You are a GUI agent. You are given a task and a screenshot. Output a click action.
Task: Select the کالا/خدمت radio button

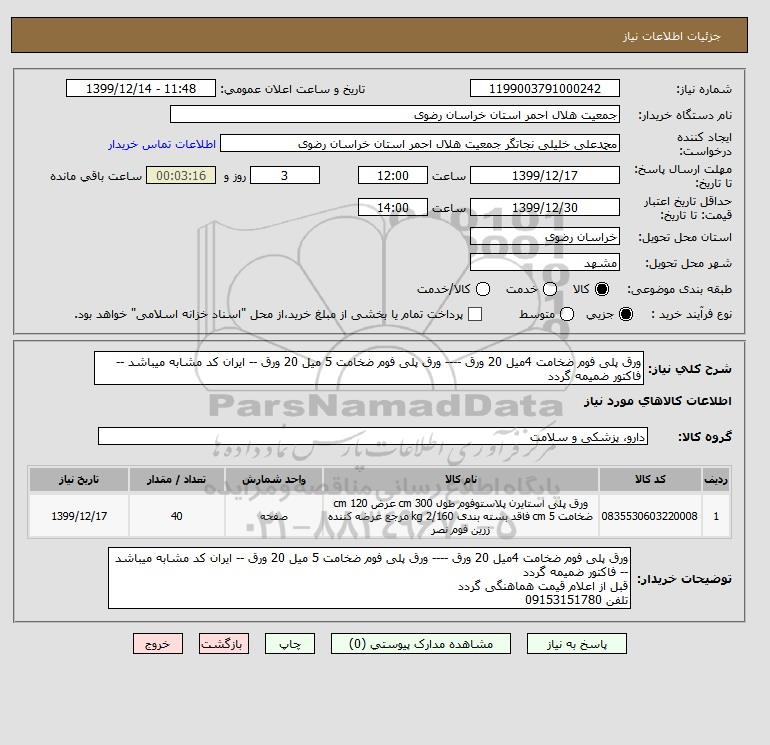[483, 289]
